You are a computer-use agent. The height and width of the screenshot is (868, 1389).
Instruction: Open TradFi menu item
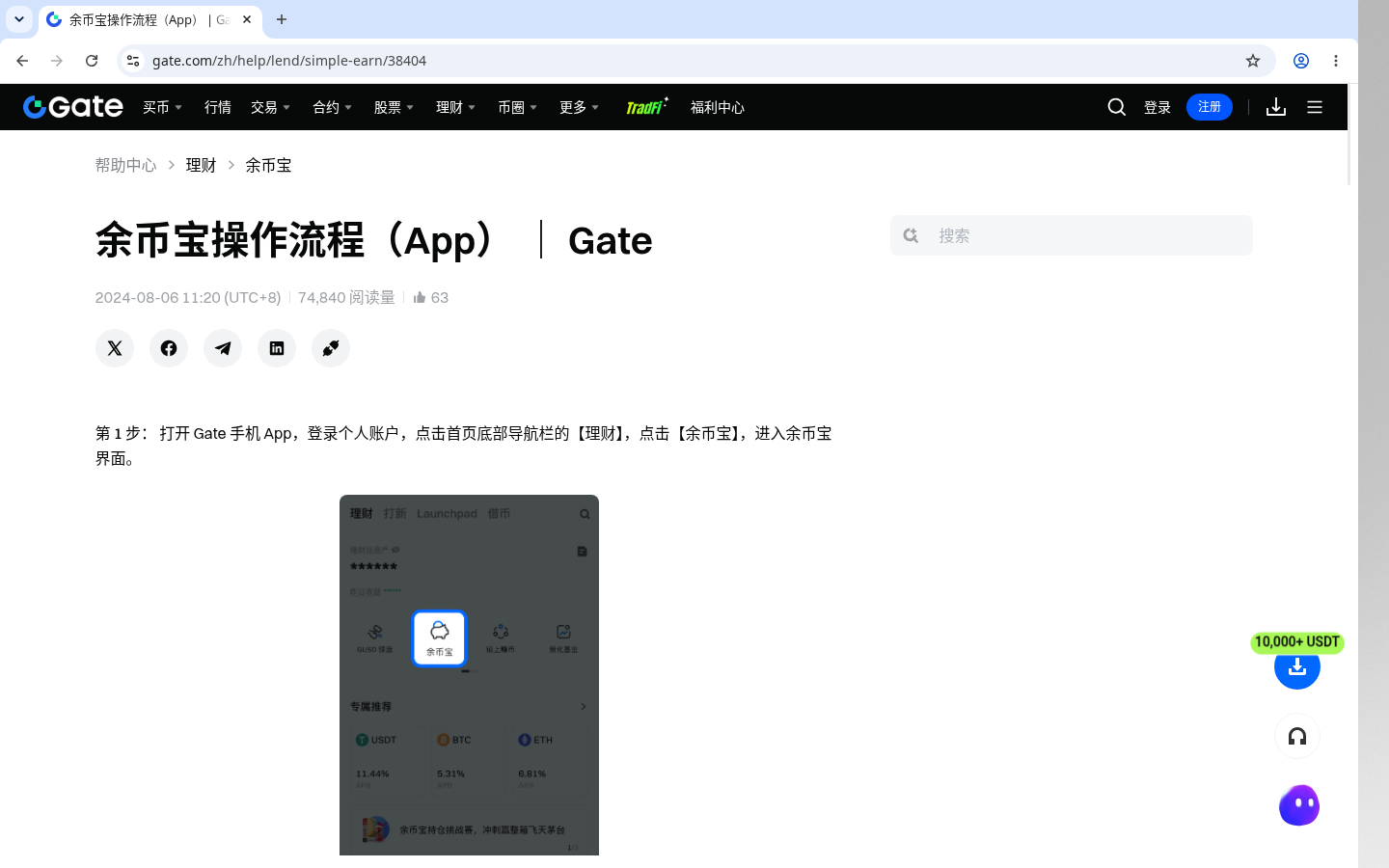[x=646, y=106]
